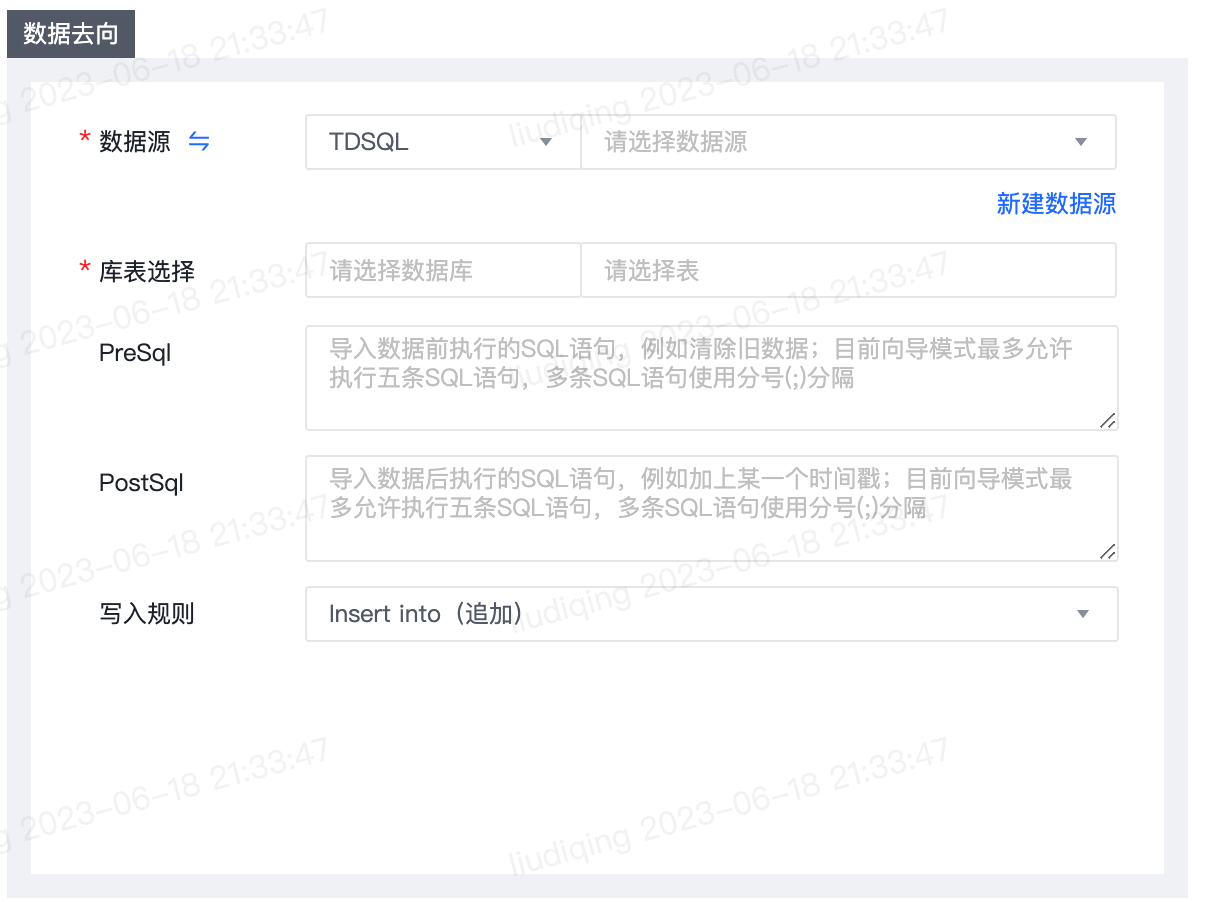The width and height of the screenshot is (1208, 902).
Task: Click the dropdown arrow on the TDSQL selector
Action: click(546, 143)
